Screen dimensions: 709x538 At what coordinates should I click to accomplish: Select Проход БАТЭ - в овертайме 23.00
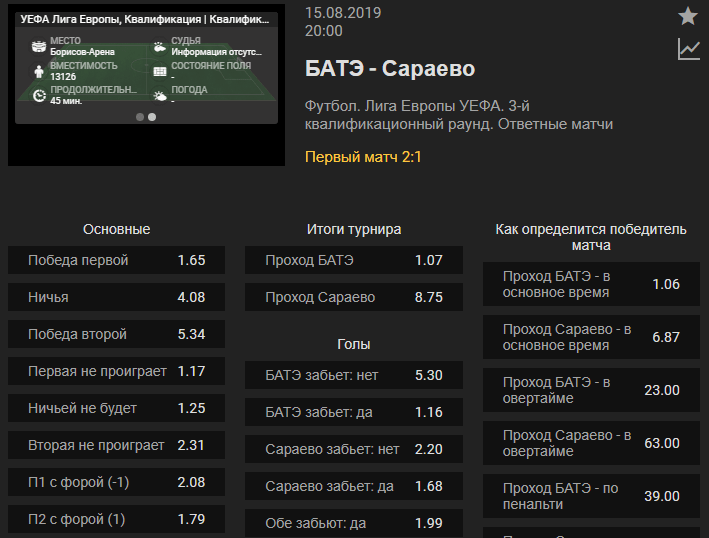point(591,390)
